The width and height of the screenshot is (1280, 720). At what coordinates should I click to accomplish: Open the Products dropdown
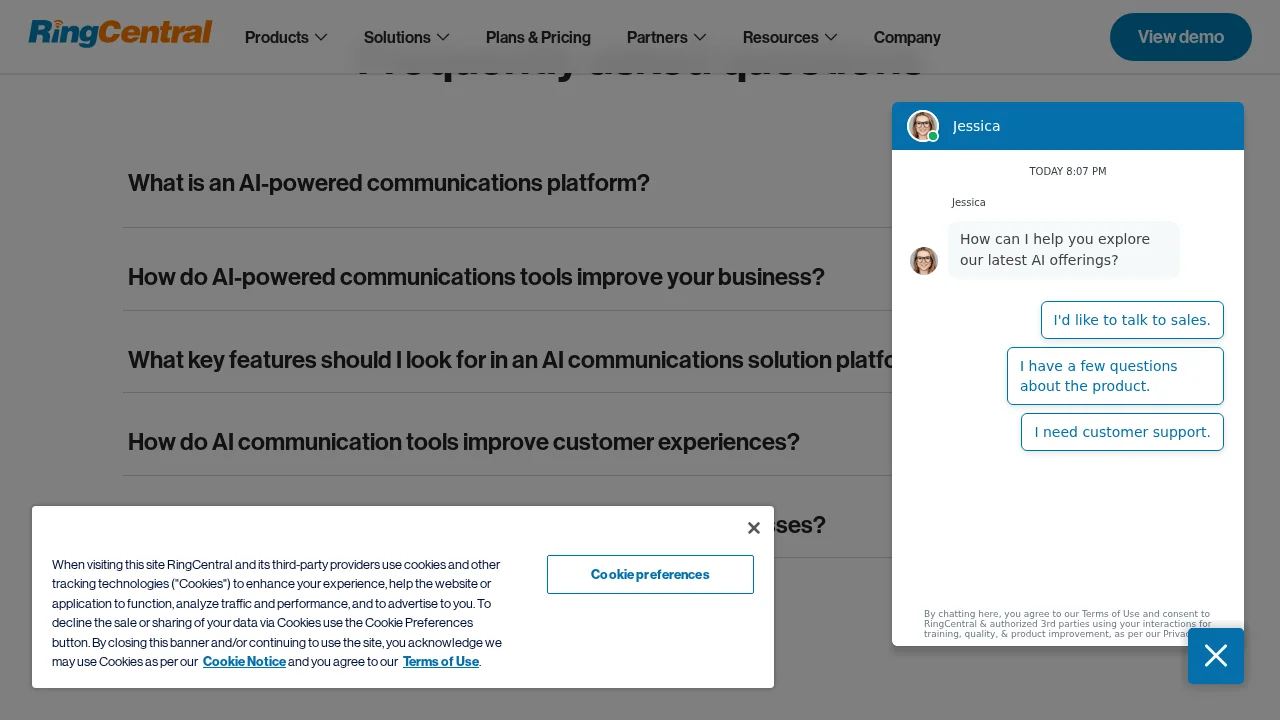click(286, 37)
